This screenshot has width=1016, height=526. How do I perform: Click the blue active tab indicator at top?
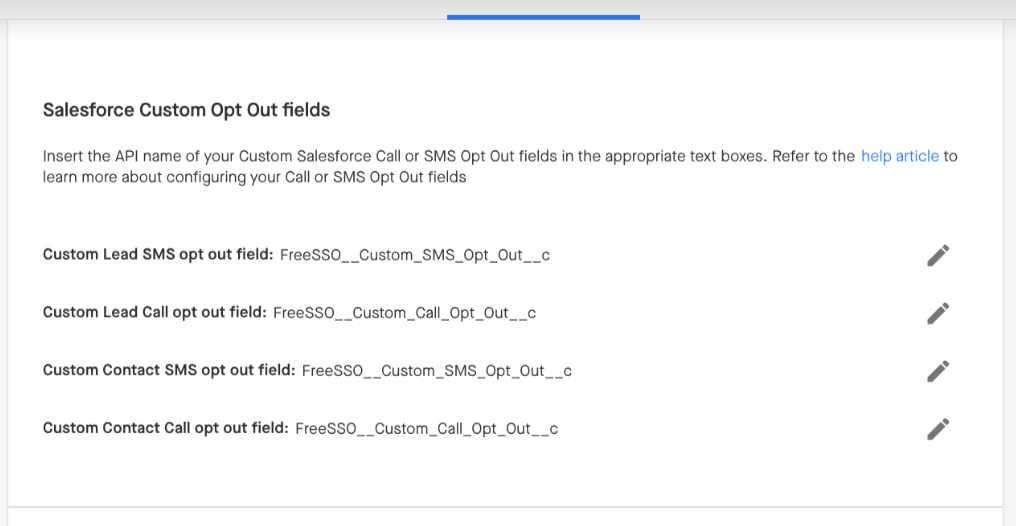(x=543, y=16)
